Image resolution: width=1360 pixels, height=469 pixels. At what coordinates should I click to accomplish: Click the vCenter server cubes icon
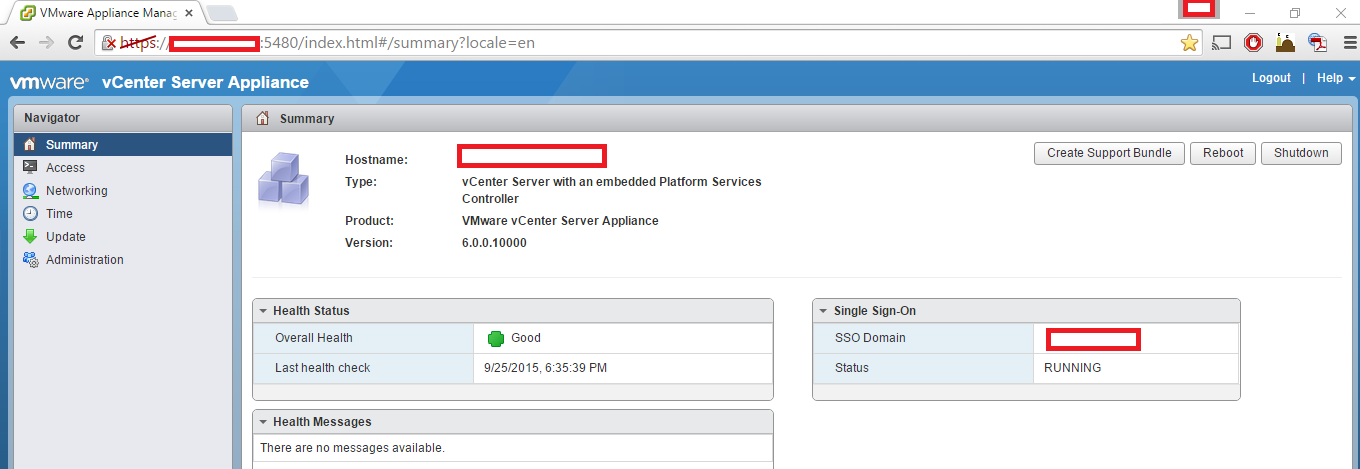click(x=284, y=178)
